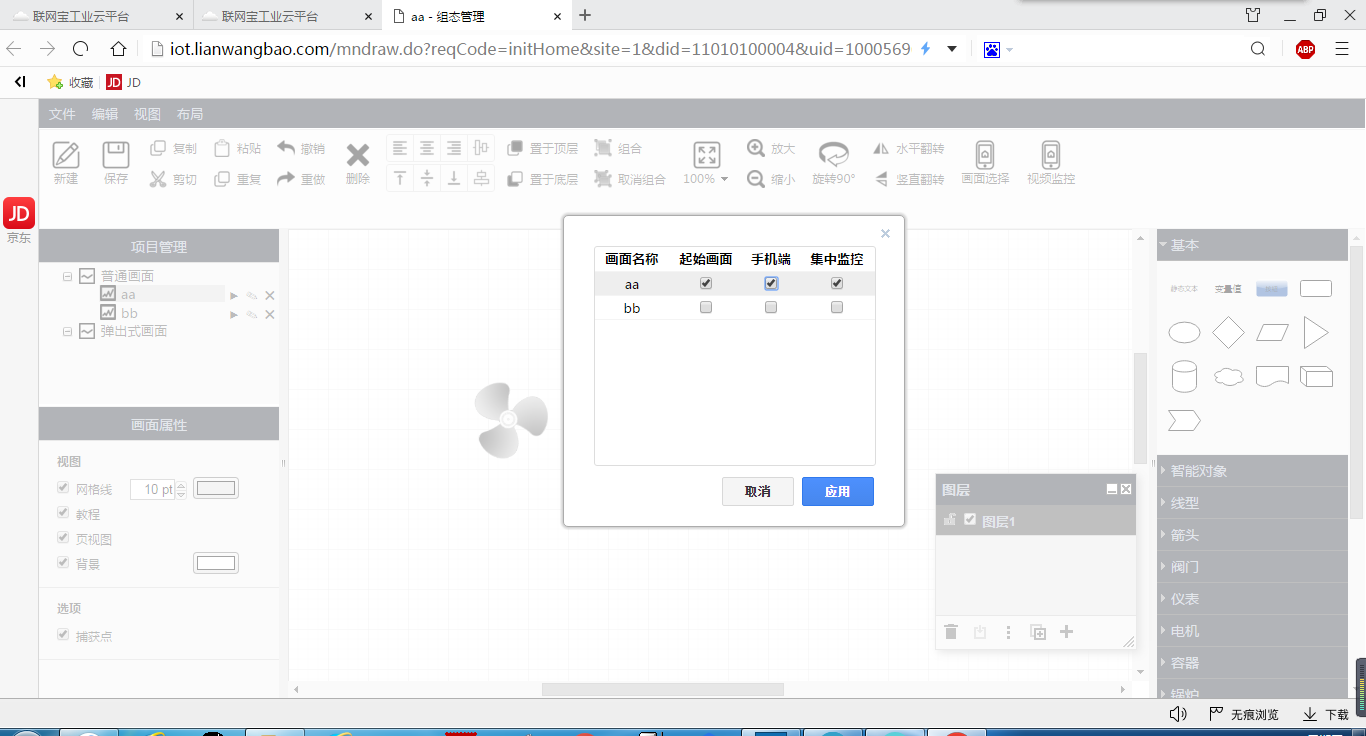Viewport: 1366px width, 736px height.
Task: Toggle the 网格线 grid lines checkbox
Action: point(63,489)
